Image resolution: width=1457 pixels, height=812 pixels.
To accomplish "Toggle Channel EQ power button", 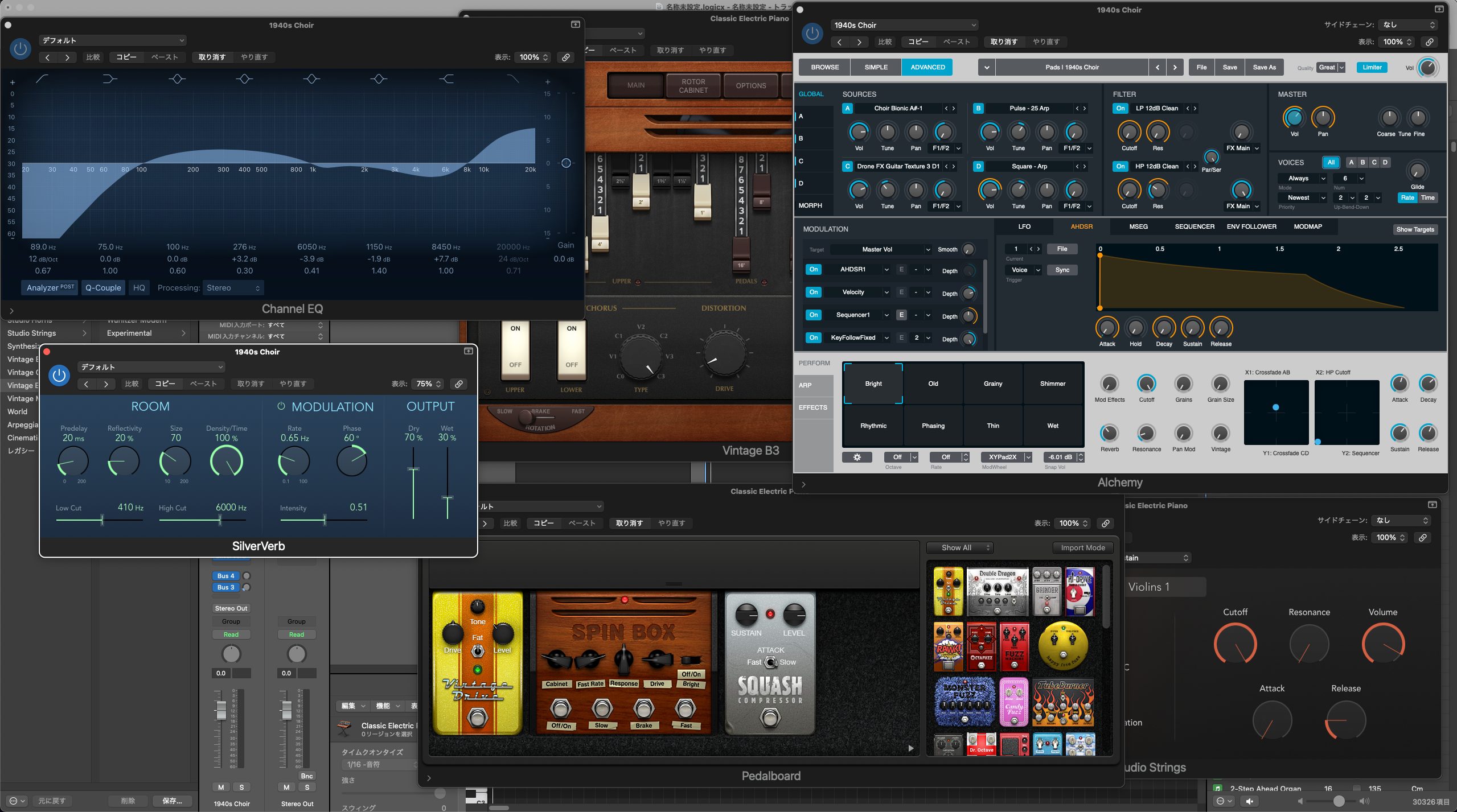I will coord(20,49).
